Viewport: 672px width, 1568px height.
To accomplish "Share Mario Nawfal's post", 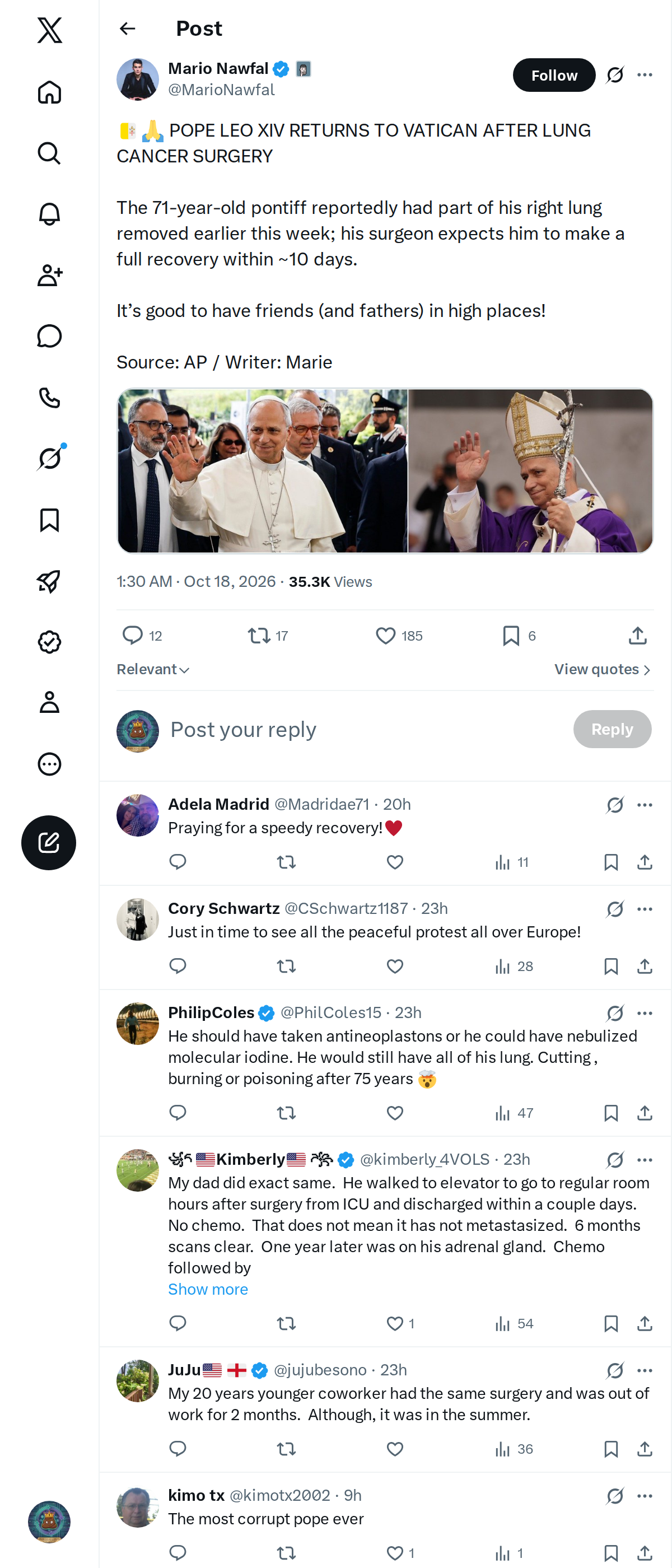I will [637, 636].
